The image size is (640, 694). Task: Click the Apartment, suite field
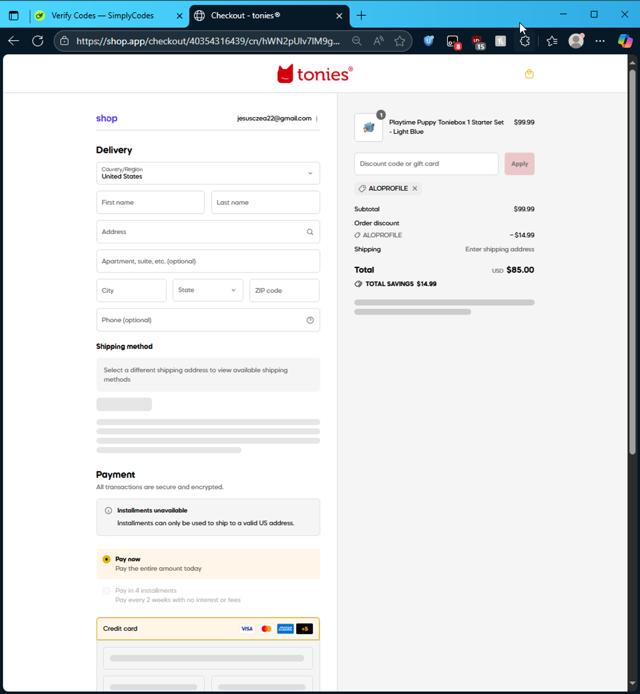point(208,261)
